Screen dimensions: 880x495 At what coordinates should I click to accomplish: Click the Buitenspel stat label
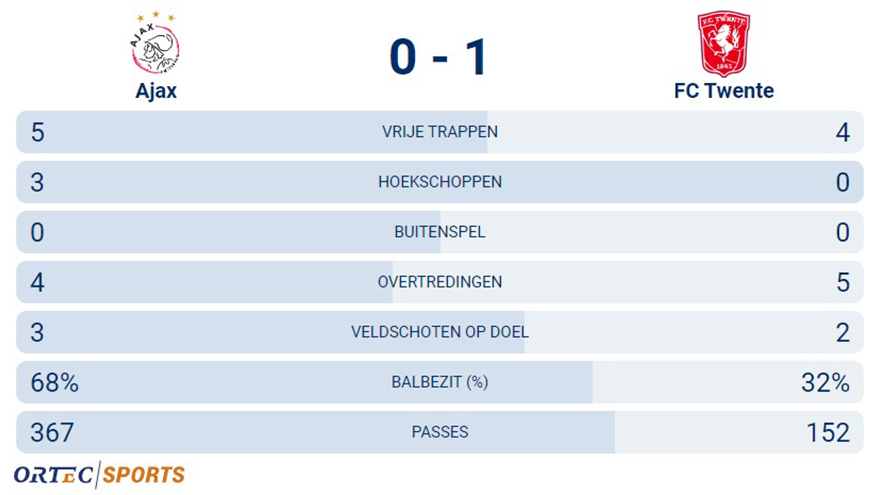pyautogui.click(x=439, y=232)
